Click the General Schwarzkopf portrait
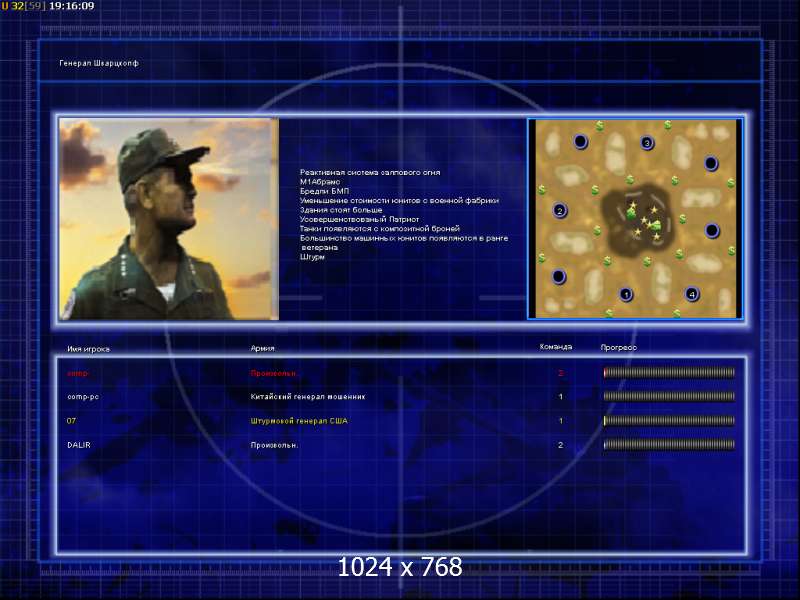The image size is (800, 600). click(169, 219)
